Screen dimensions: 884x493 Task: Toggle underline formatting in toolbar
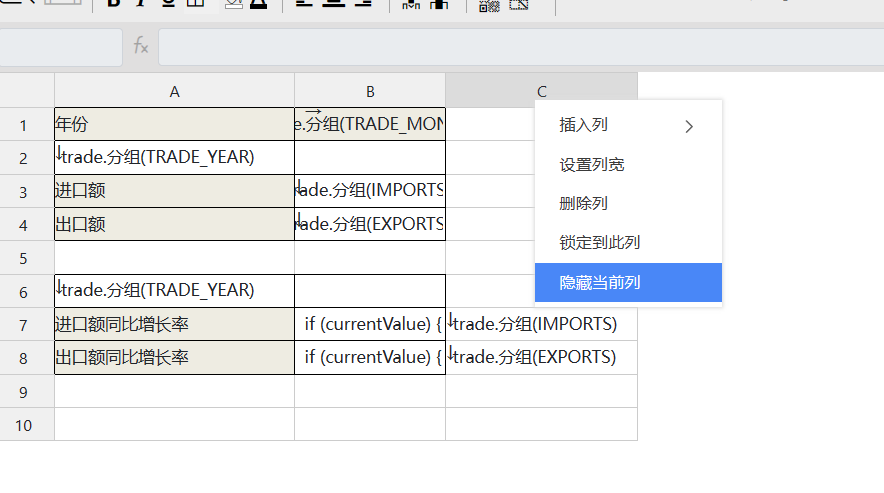(168, 3)
